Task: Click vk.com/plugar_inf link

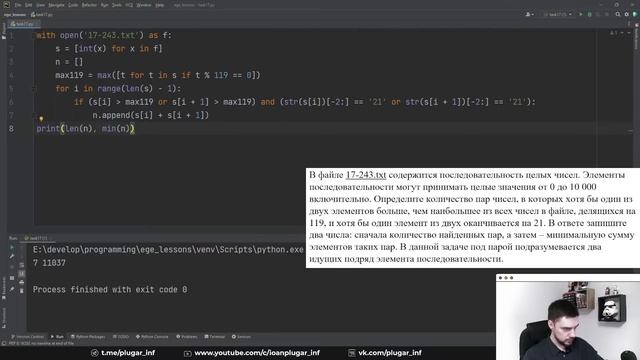Action: pyautogui.click(x=385, y=353)
